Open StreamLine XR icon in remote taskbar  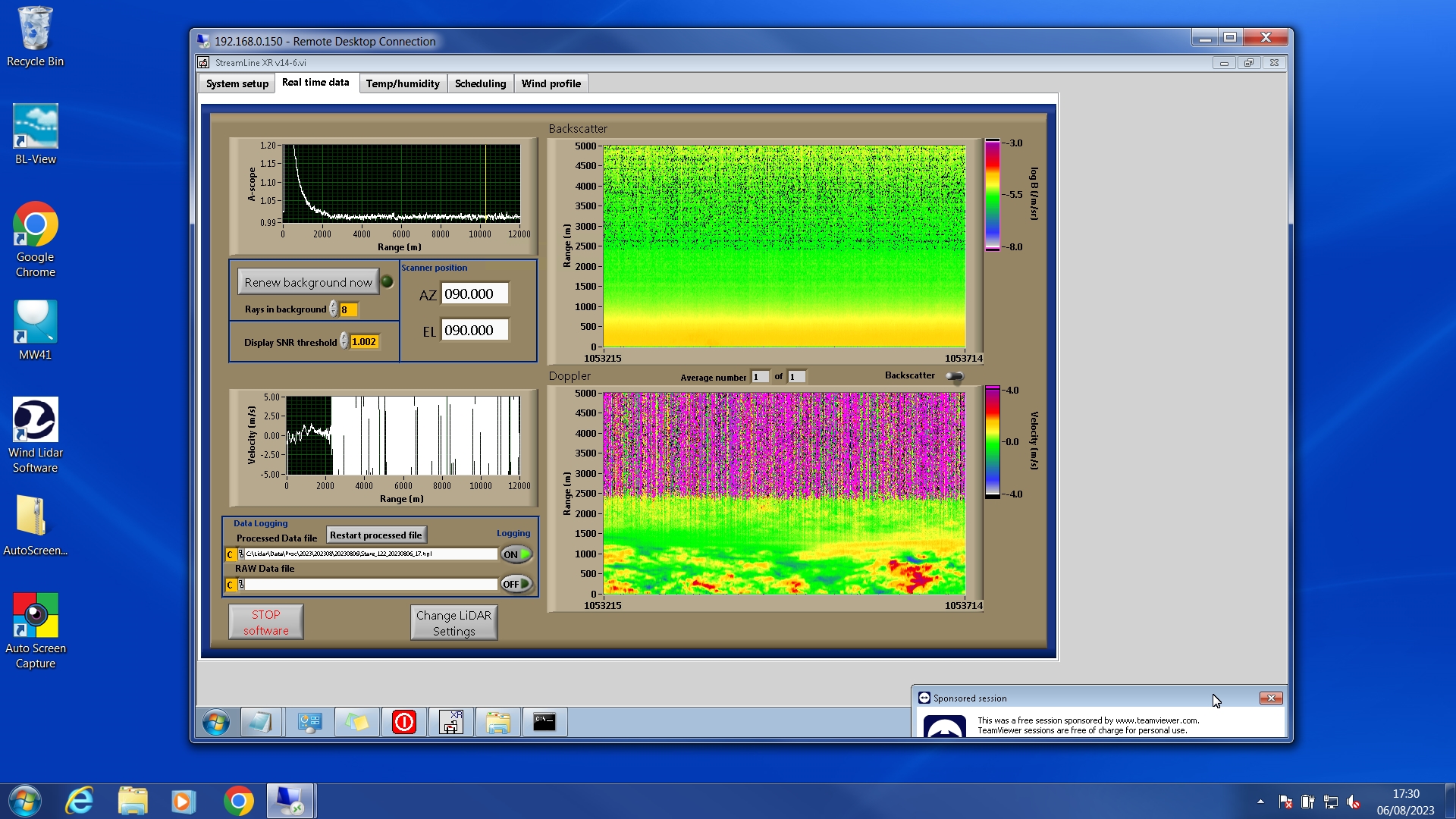tap(451, 722)
